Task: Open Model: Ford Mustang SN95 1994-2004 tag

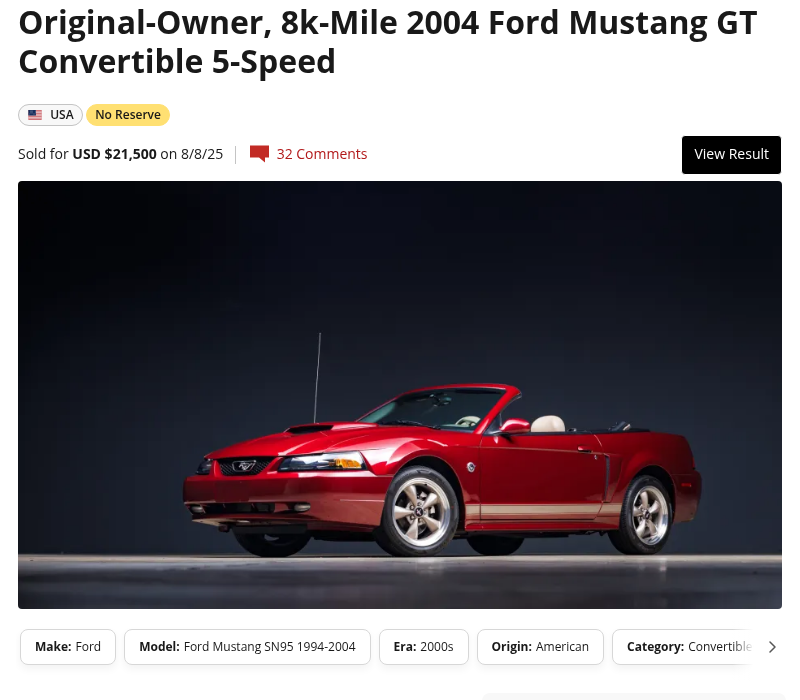Action: 247,647
